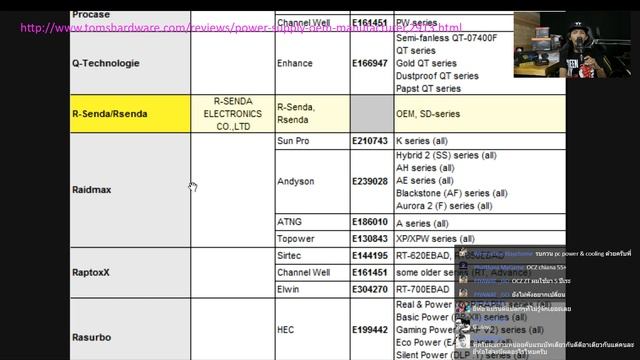Click the Silent Power series line

(461, 355)
